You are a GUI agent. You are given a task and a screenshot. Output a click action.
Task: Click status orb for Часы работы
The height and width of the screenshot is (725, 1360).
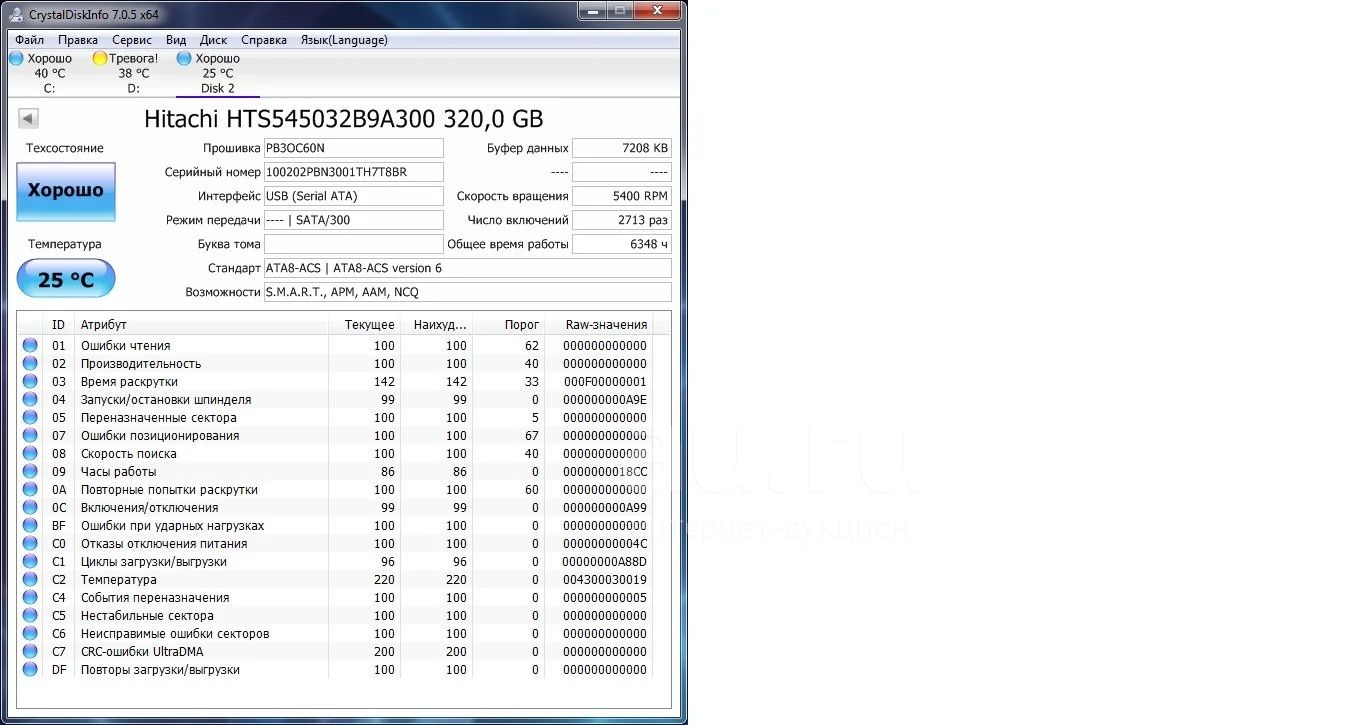[x=30, y=471]
